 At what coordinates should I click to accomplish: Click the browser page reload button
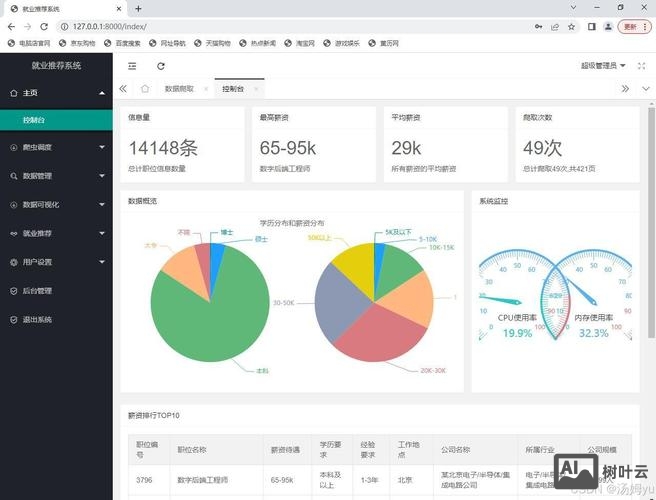(x=45, y=26)
